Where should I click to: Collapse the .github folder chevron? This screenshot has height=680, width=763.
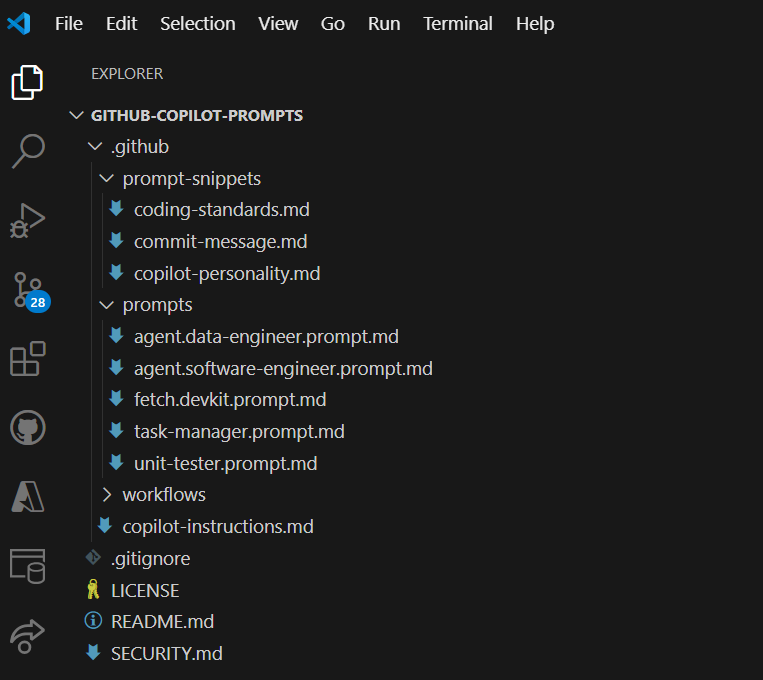94,146
